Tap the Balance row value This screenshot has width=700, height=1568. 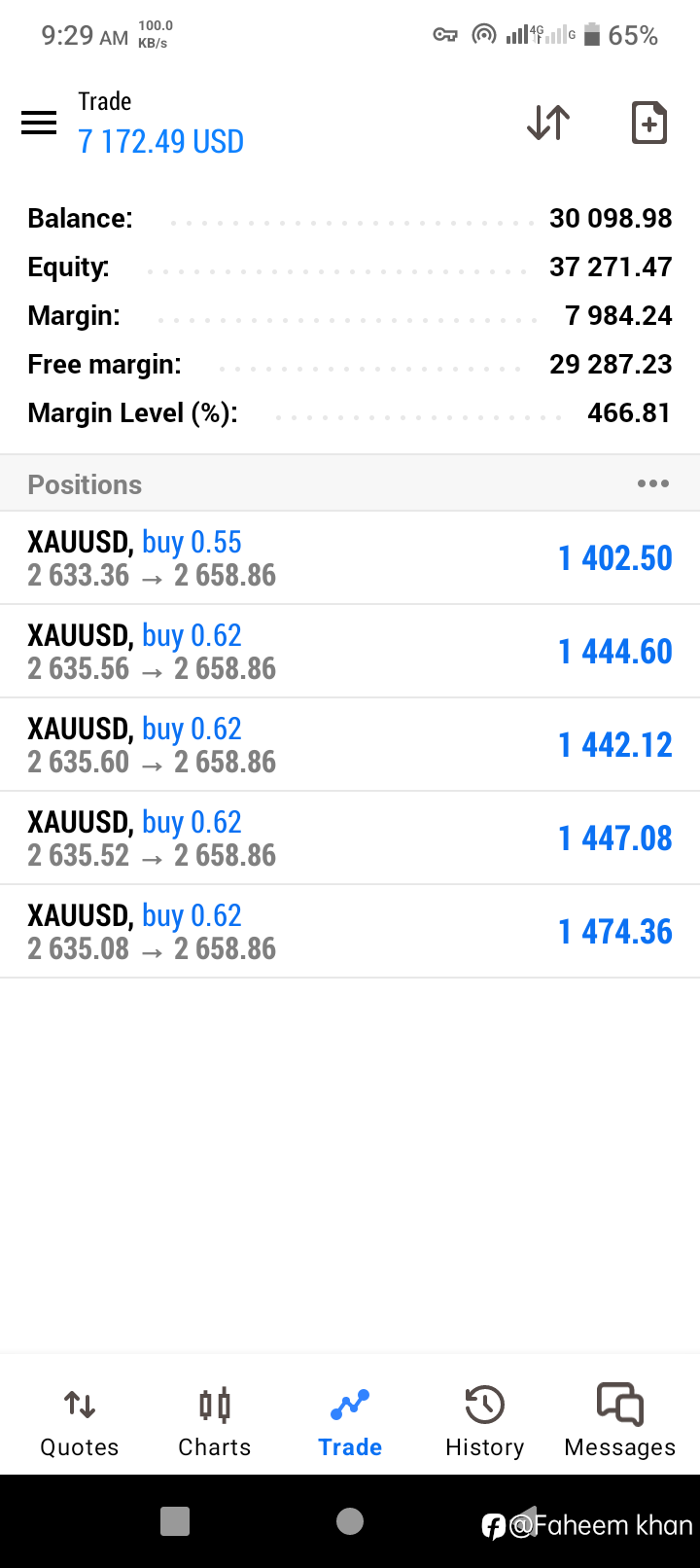coord(611,218)
